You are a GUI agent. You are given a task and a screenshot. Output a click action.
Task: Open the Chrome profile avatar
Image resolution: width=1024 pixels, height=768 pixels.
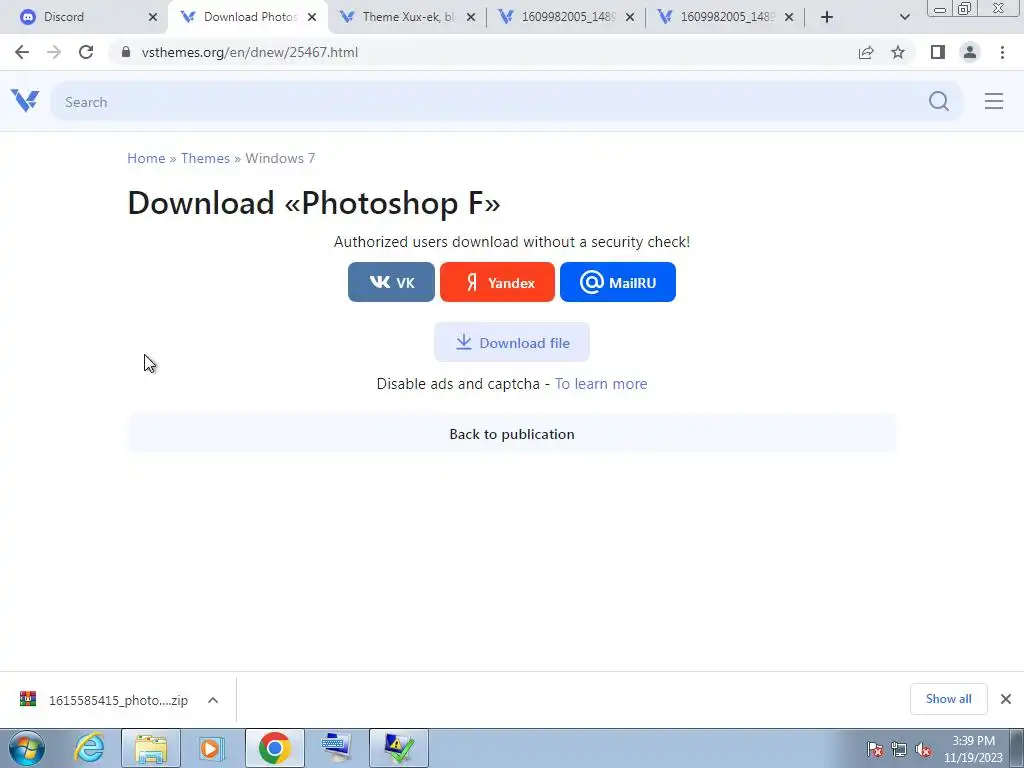tap(970, 52)
